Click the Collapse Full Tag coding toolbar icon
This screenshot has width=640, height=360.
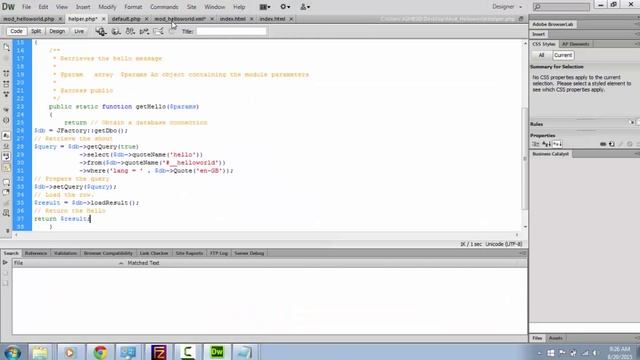click(6, 73)
